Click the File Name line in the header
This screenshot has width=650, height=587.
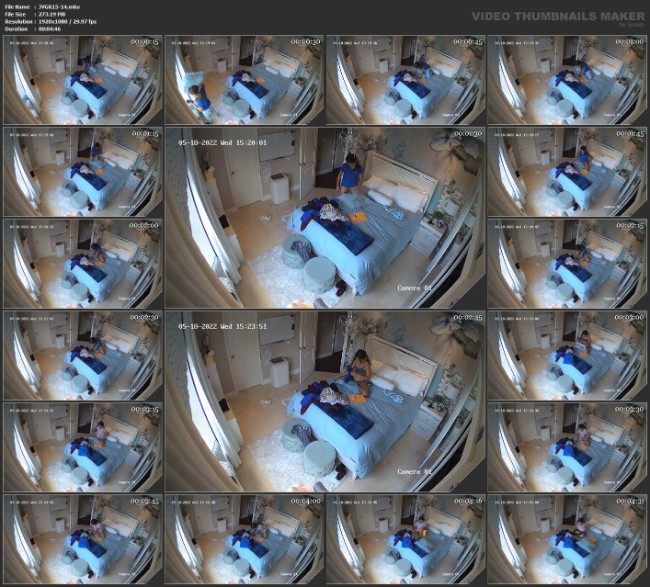(x=43, y=7)
